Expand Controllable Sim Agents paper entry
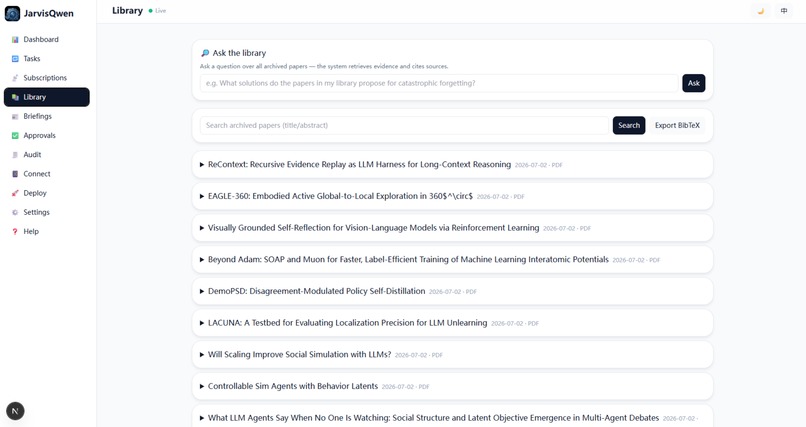The image size is (806, 427). pos(452,386)
